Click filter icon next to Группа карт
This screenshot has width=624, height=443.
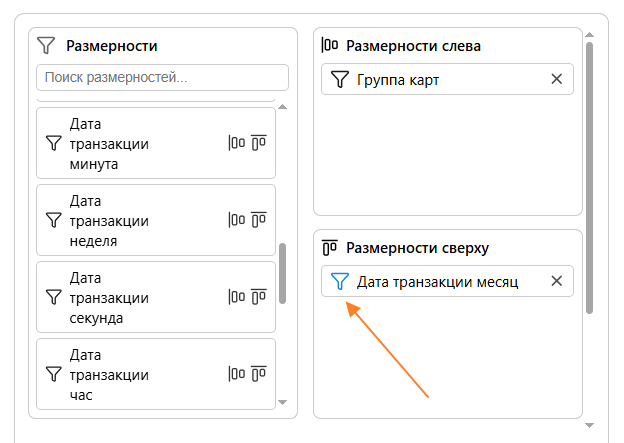coord(339,79)
